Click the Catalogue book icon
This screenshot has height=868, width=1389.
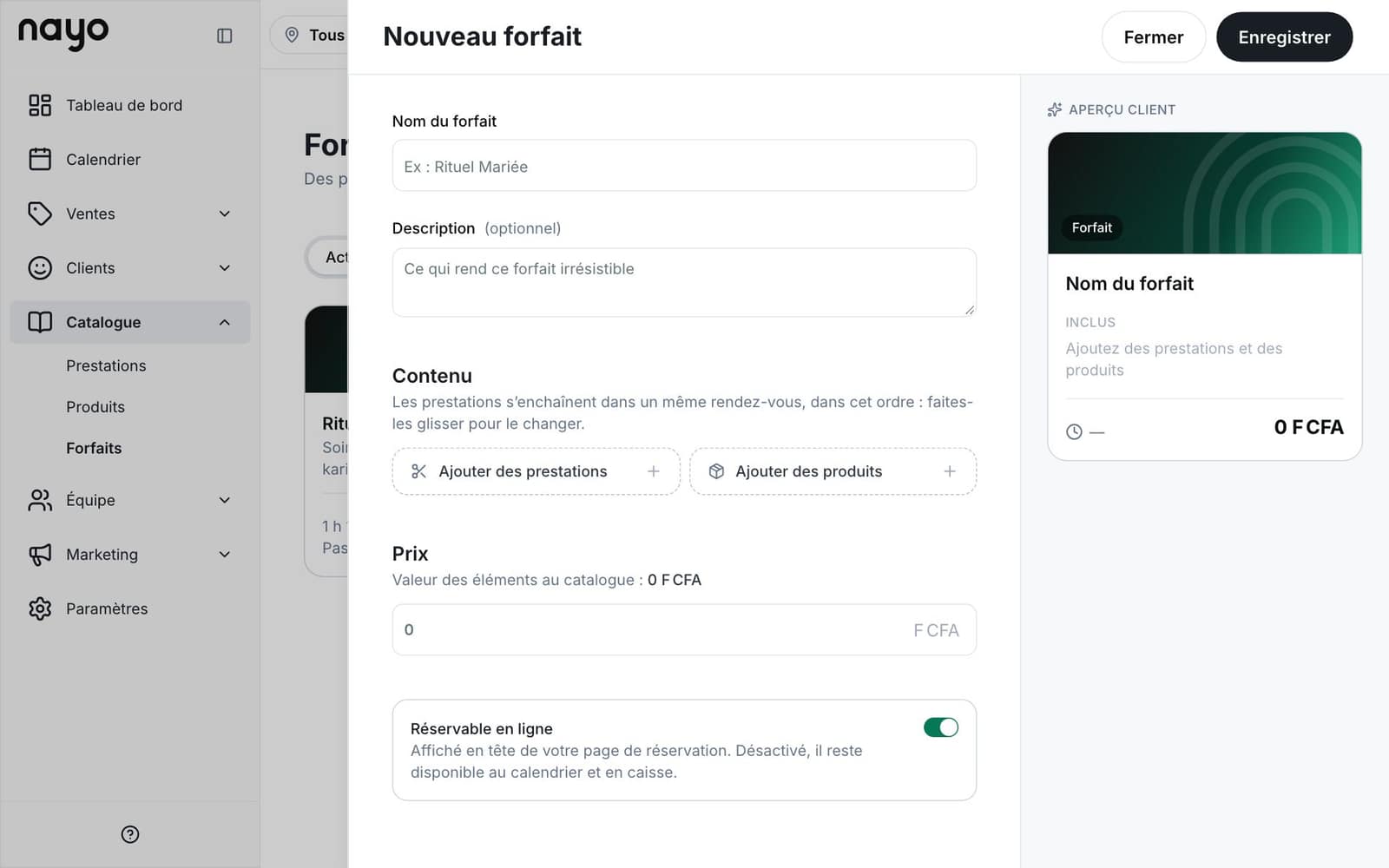pos(40,322)
